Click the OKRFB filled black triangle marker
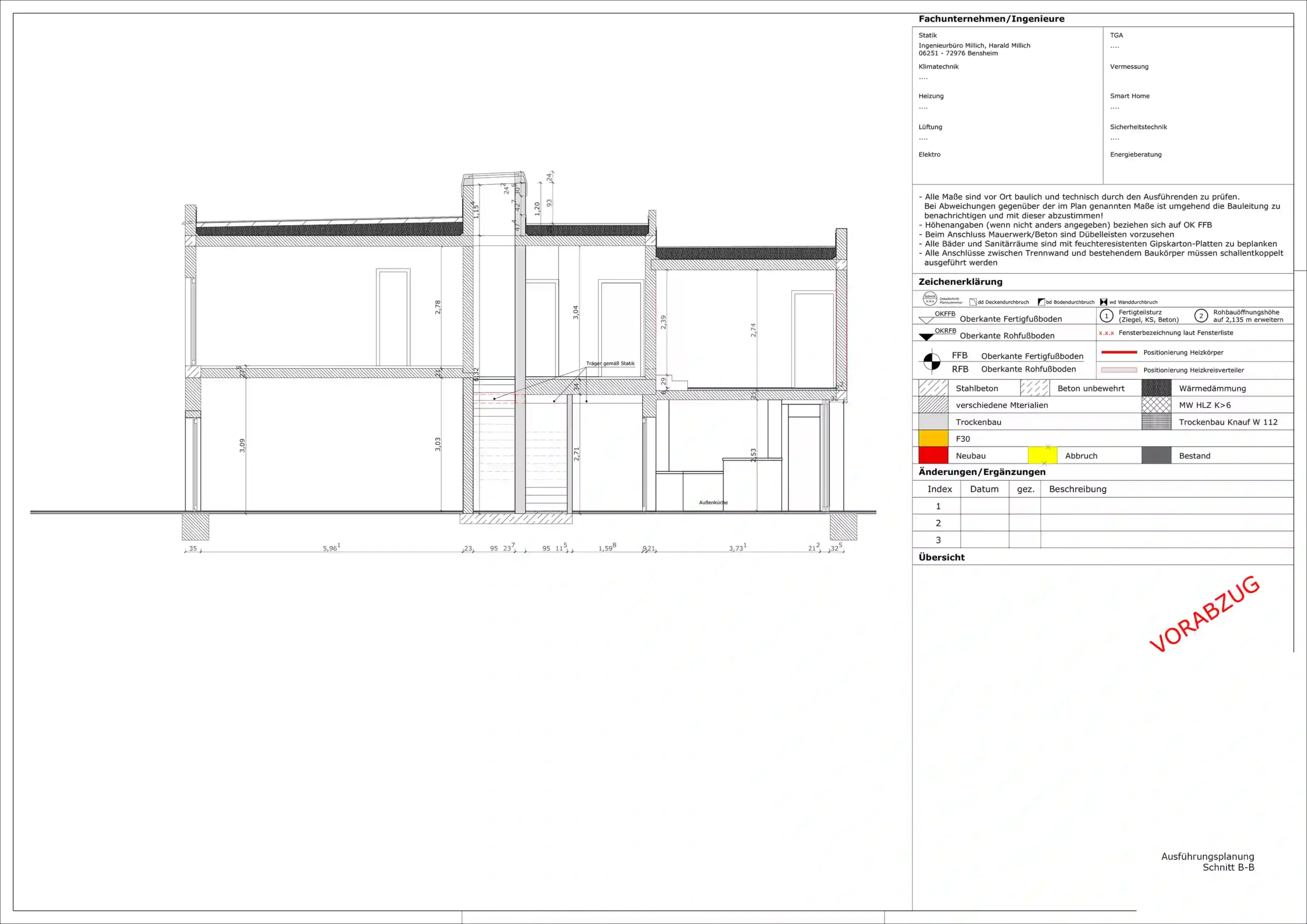 click(926, 337)
